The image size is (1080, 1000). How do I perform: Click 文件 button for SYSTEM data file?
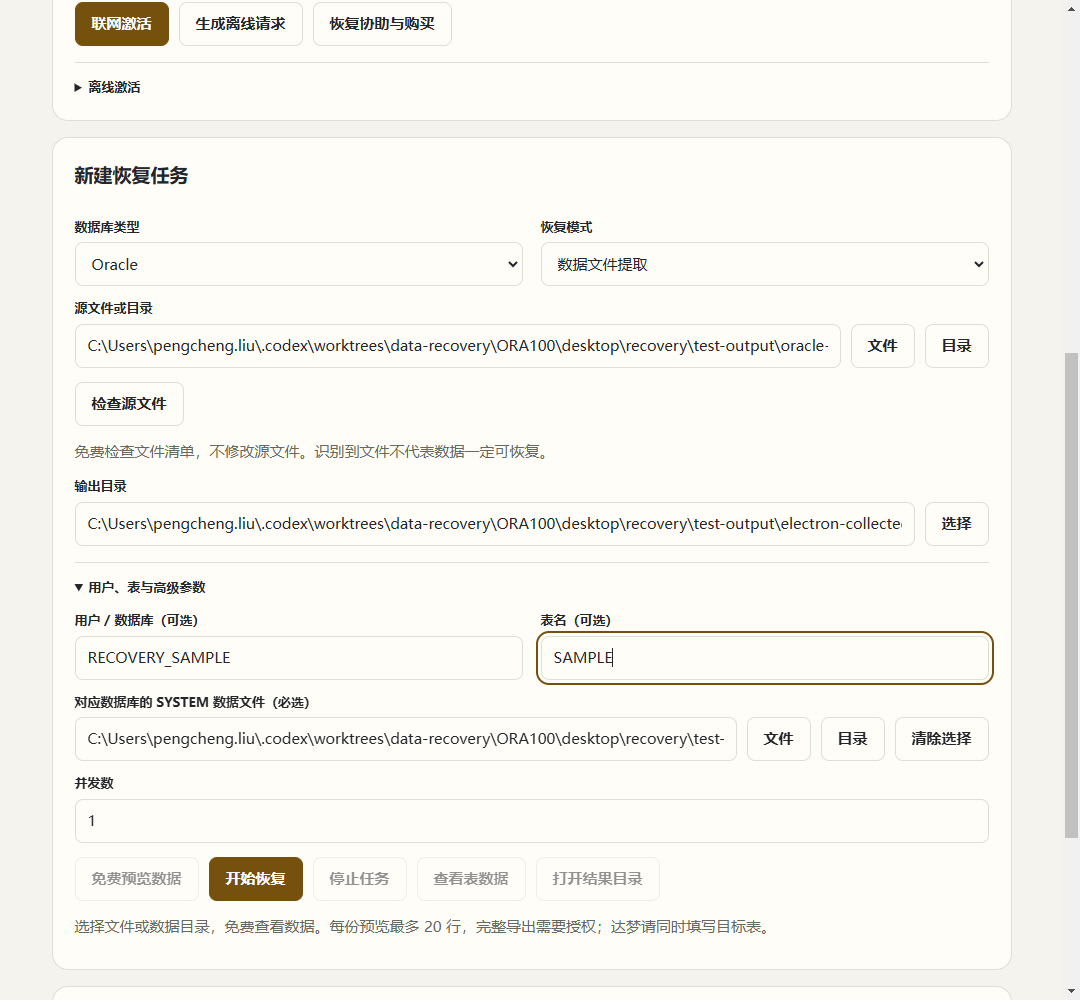[x=778, y=739]
